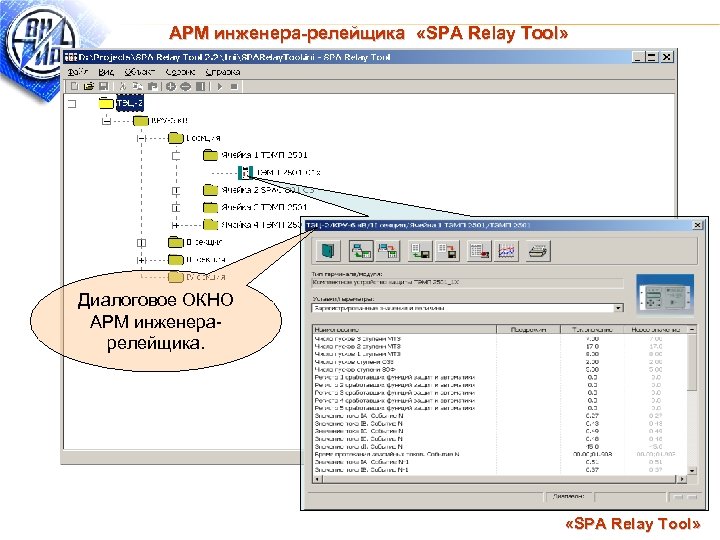Click the Cut scissors toolbar icon
Screen dimensions: 720x540
point(122,86)
